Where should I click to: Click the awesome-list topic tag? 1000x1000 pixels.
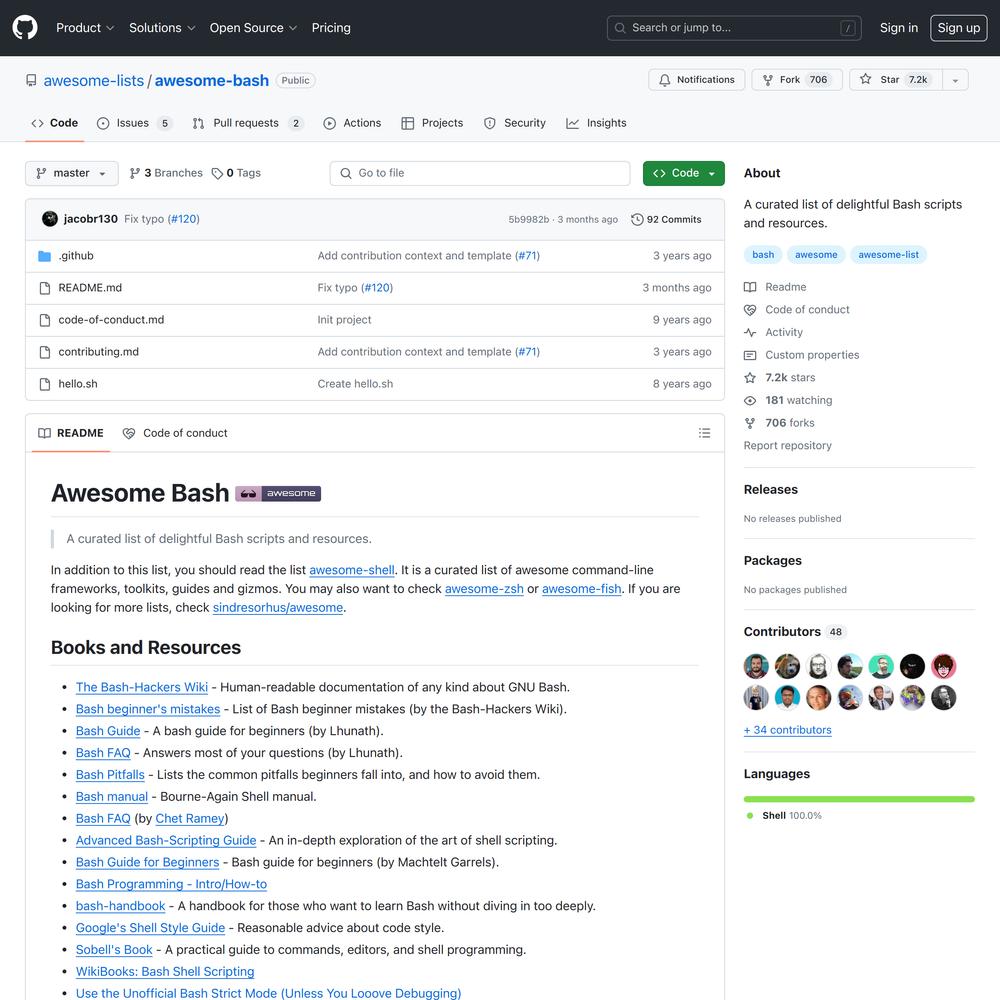(x=888, y=254)
